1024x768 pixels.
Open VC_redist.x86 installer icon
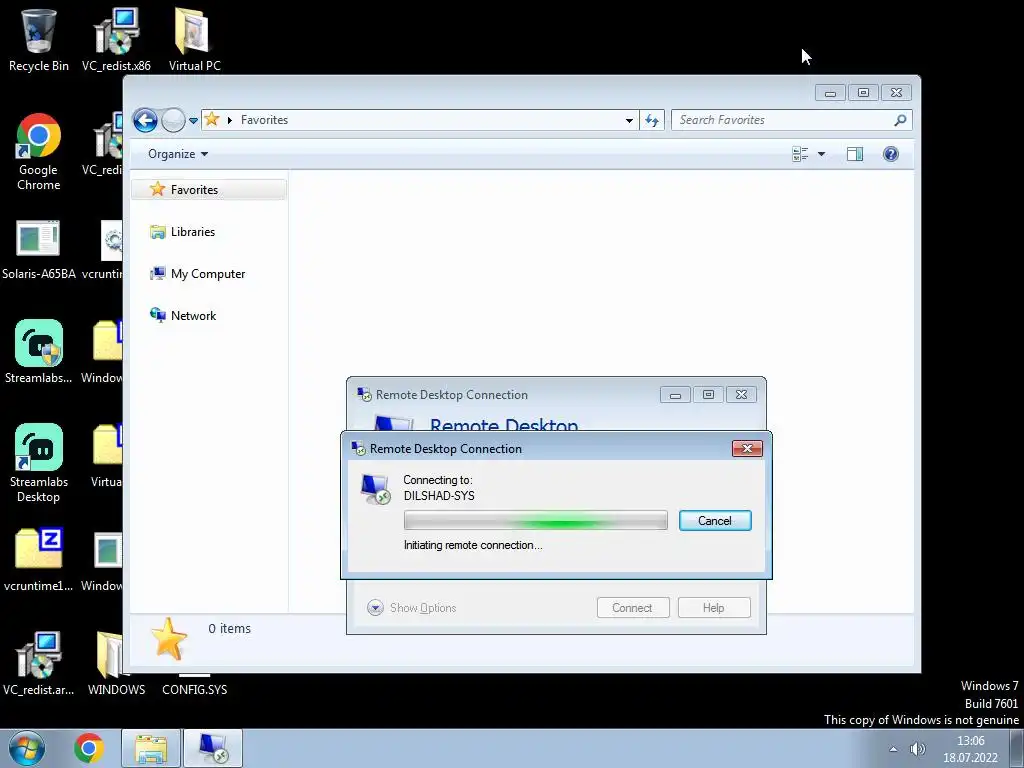click(116, 39)
